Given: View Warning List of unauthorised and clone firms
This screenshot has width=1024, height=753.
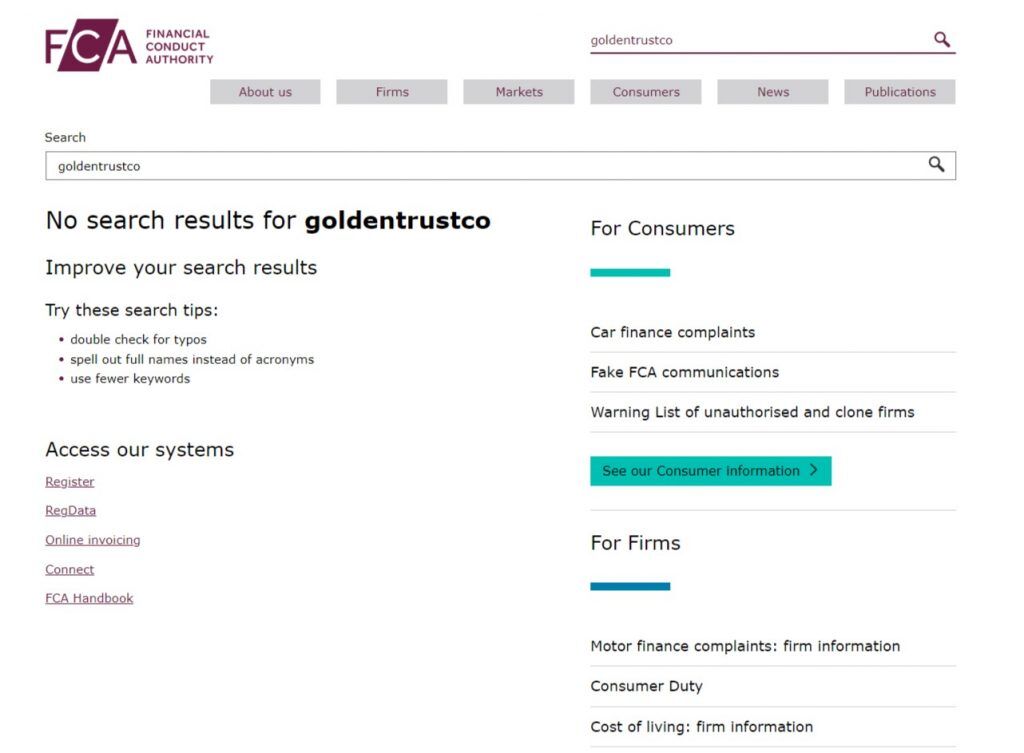Looking at the screenshot, I should tap(752, 412).
